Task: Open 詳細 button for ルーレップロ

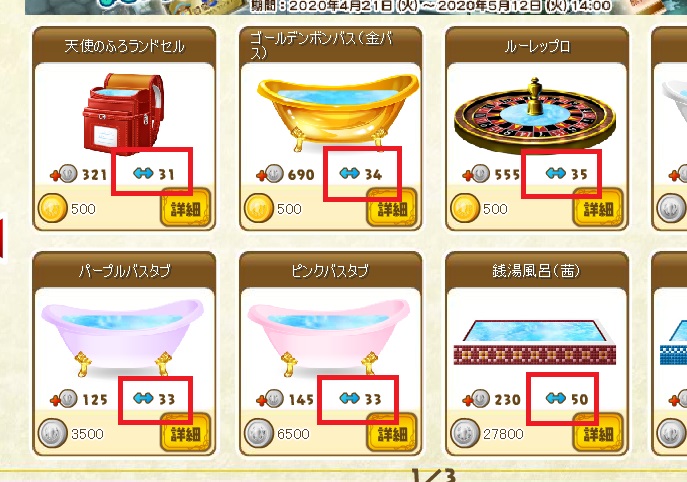Action: point(598,208)
